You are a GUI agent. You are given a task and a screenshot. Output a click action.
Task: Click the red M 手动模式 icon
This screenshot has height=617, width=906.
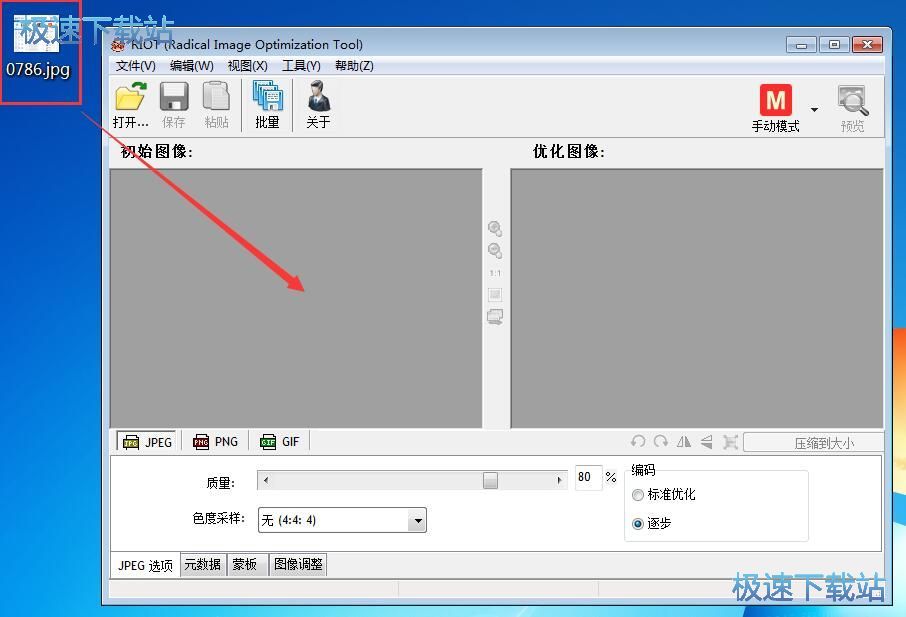[x=775, y=109]
